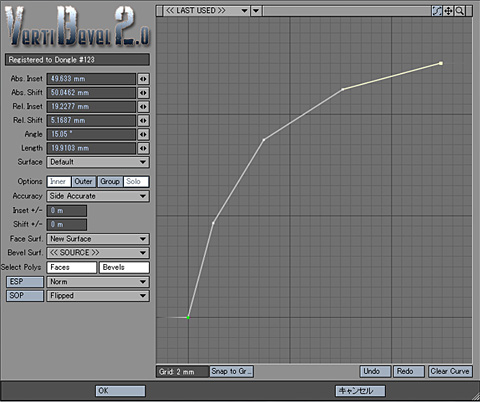Toggle the Group option
Screen dimensions: 480x402
(110, 182)
